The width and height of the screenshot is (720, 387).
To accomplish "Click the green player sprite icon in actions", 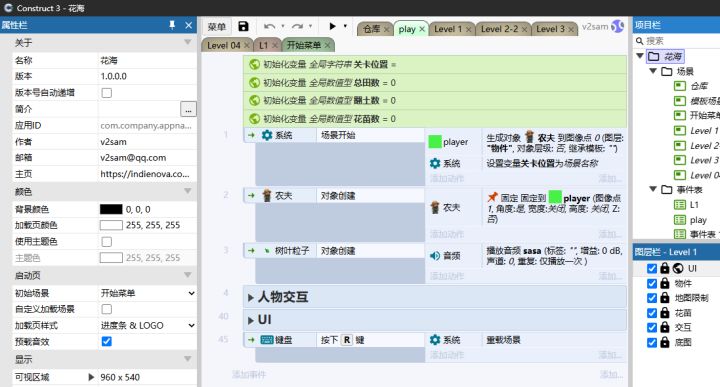I will (x=435, y=142).
